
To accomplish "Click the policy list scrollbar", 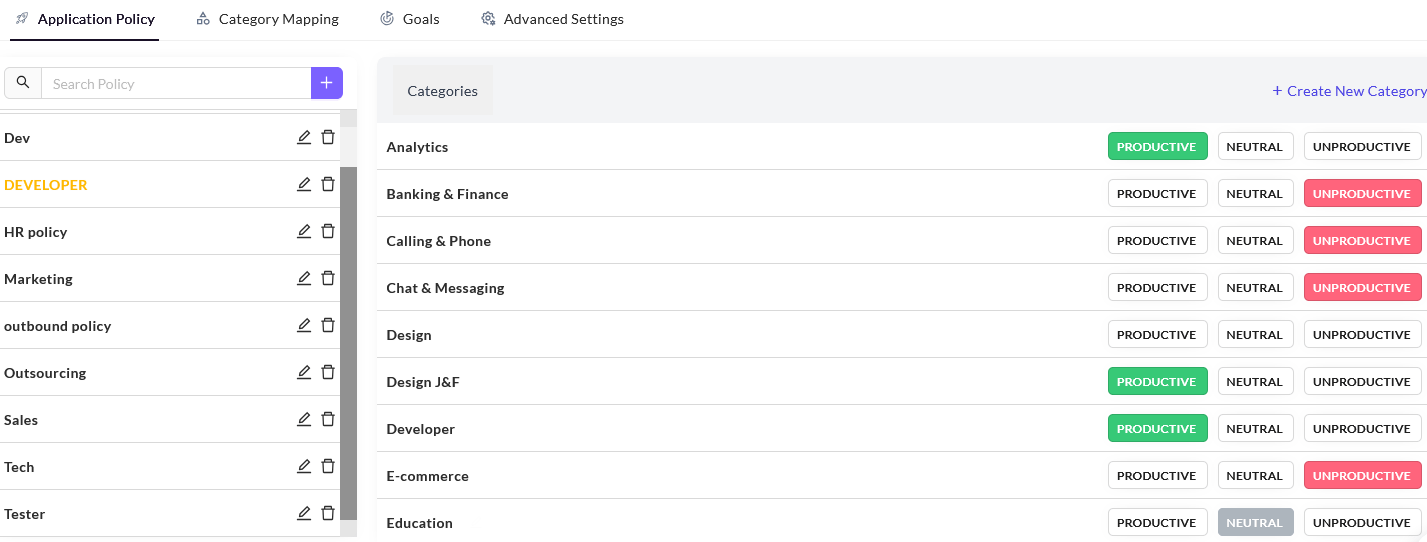I will 349,343.
